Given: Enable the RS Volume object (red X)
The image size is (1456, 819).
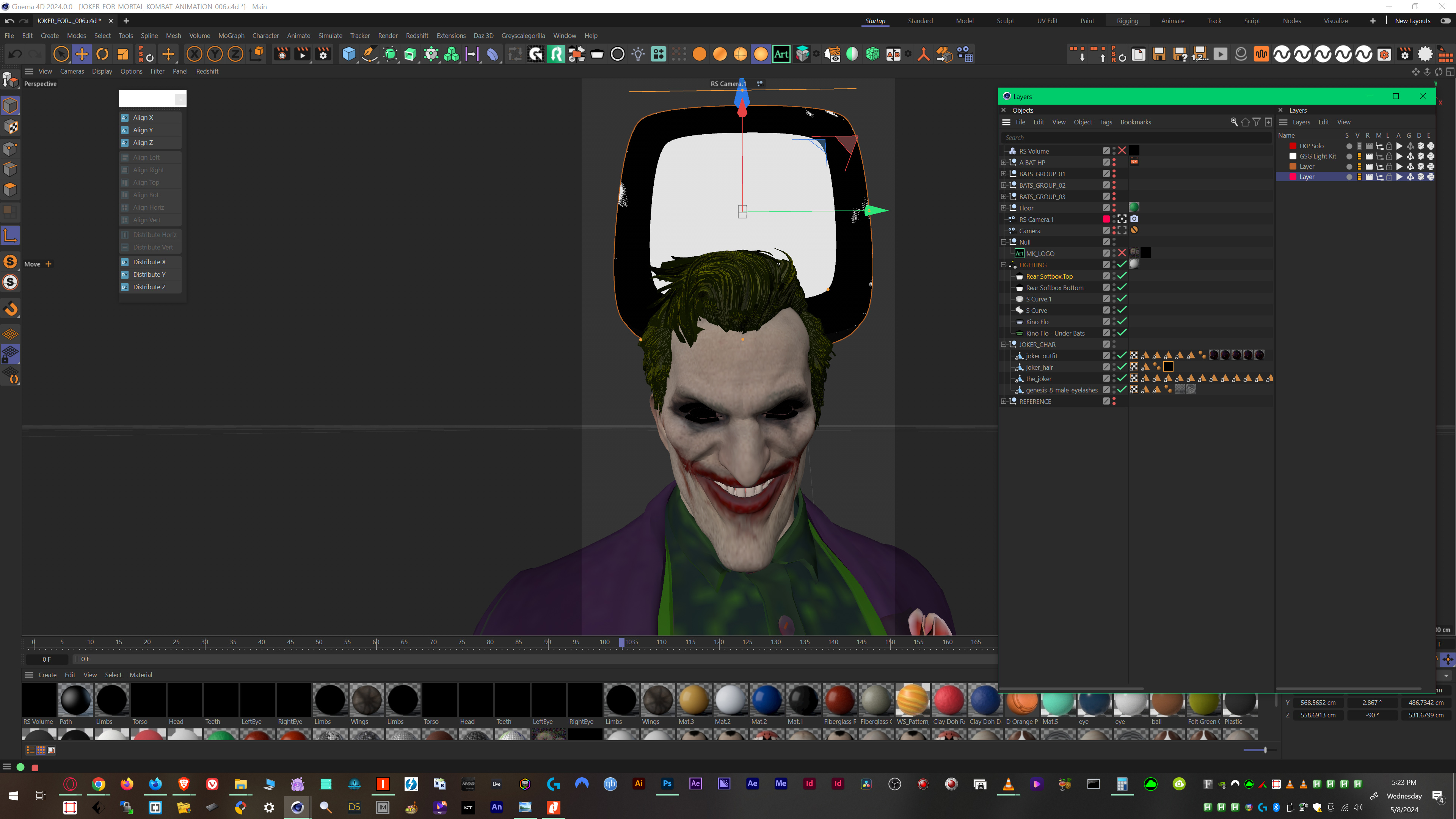Looking at the screenshot, I should pyautogui.click(x=1122, y=151).
